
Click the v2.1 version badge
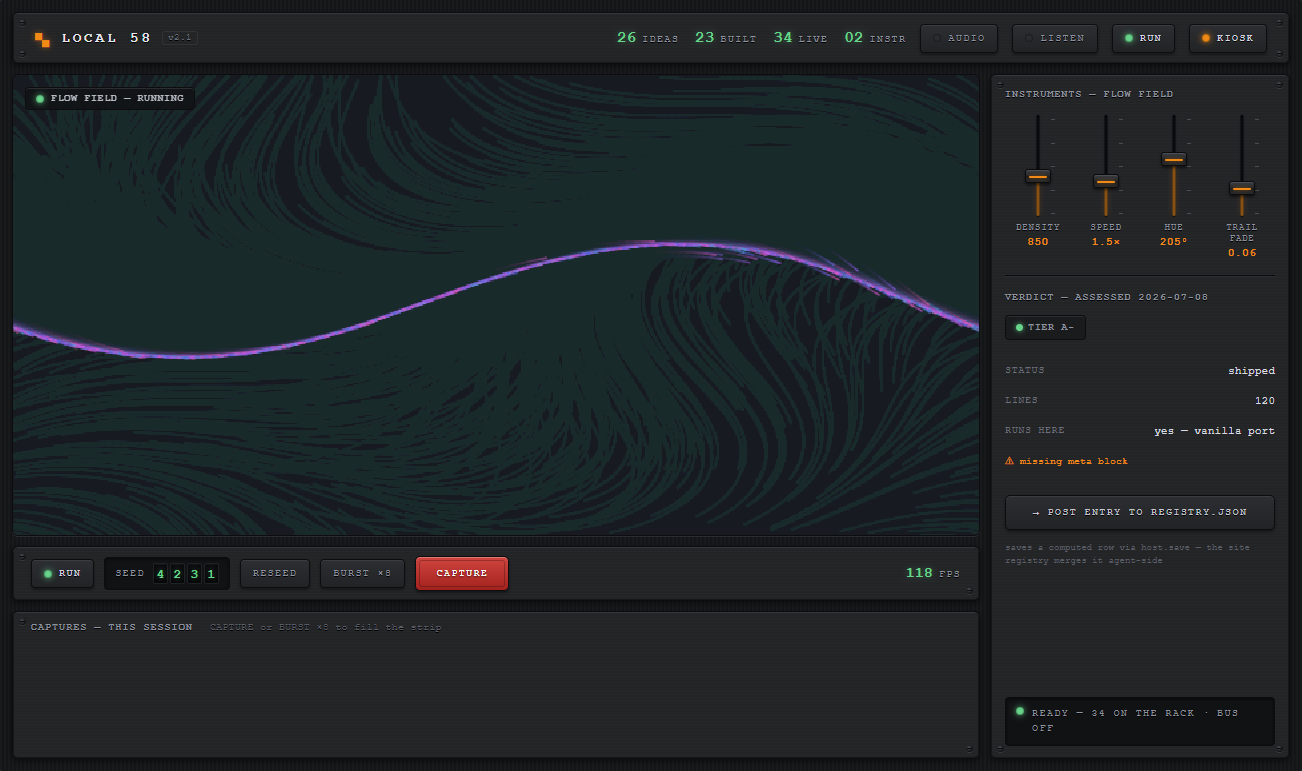point(181,38)
